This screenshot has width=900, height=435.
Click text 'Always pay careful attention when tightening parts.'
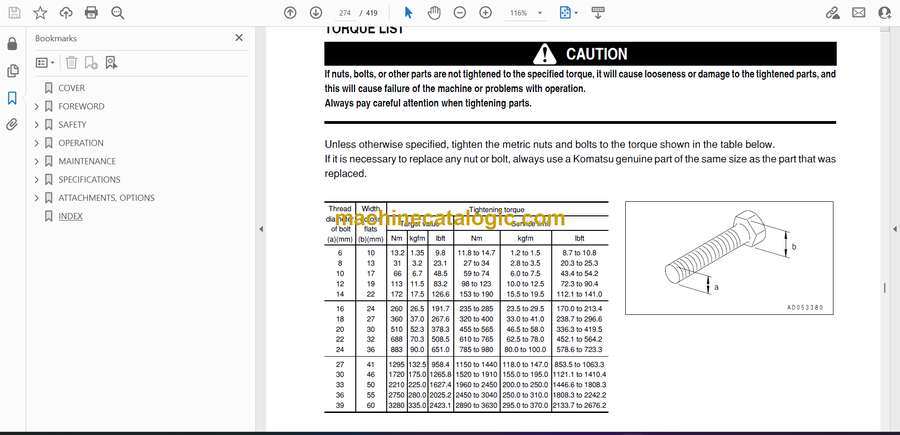428,104
